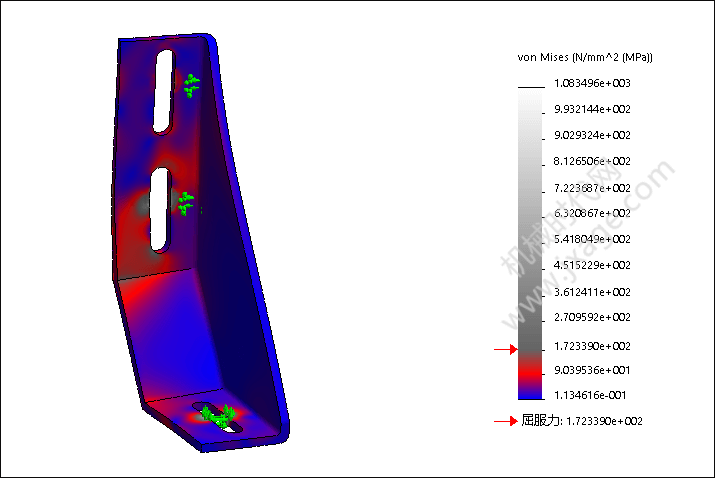Select legend value 1.083496e+003
715x478 pixels.
pyautogui.click(x=592, y=83)
